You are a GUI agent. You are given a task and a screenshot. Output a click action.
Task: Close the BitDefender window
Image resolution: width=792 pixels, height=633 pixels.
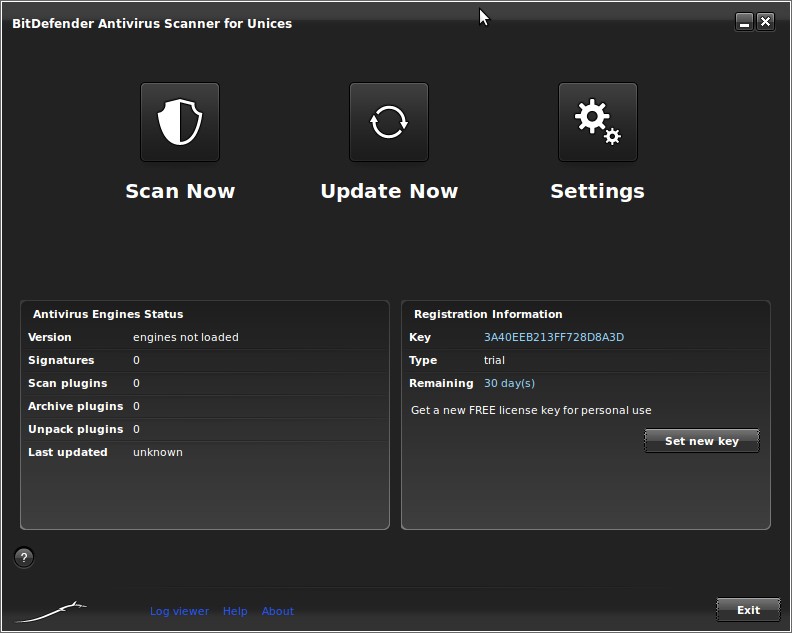765,22
